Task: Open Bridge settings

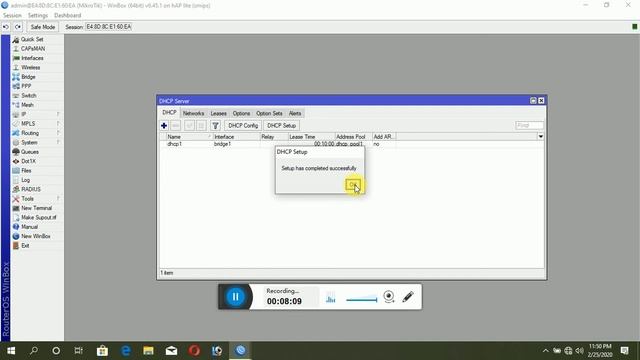Action: click(28, 77)
